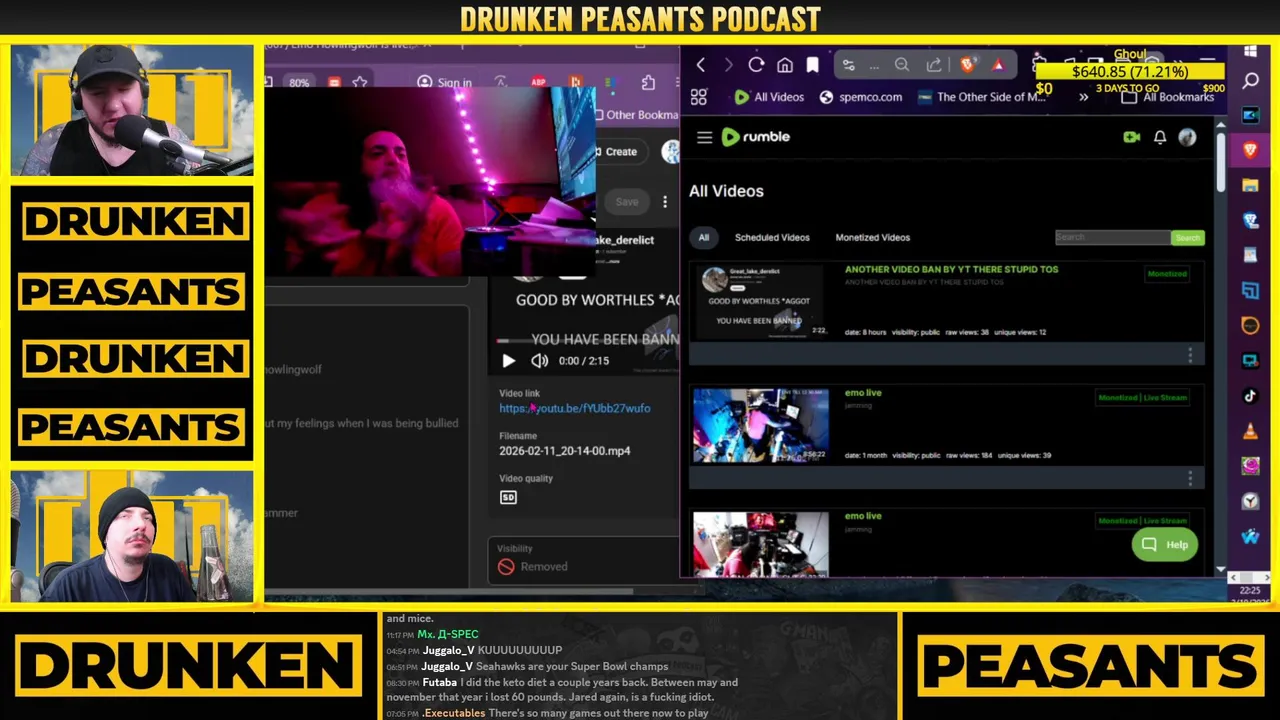The image size is (1280, 720).
Task: Open Windows taskbar search
Action: 1250,81
